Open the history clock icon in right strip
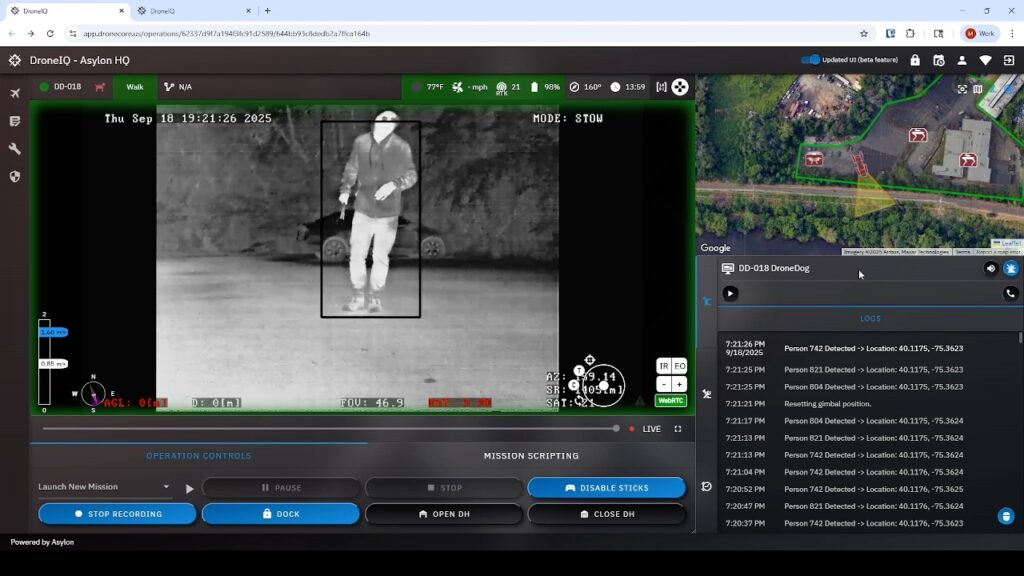Screen dimensions: 1024x576 pyautogui.click(x=707, y=487)
